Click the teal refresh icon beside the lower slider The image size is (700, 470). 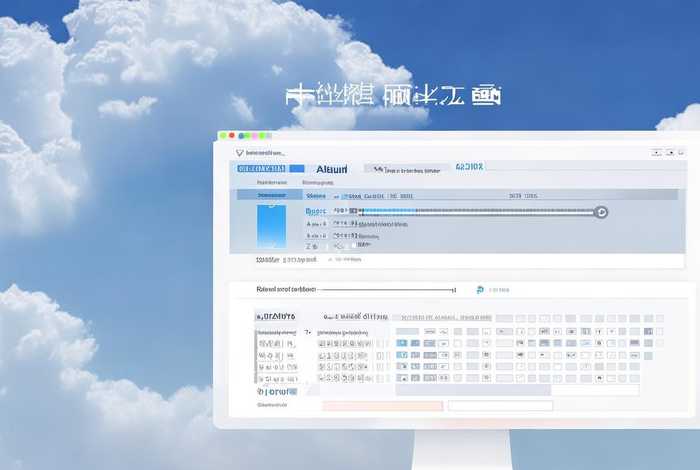(x=480, y=290)
